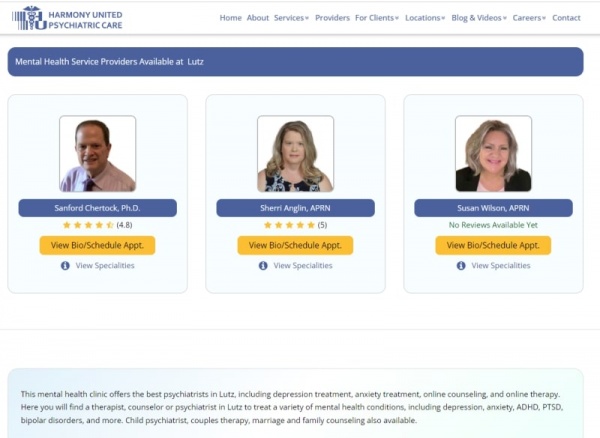The width and height of the screenshot is (600, 438).
Task: Open the Careers dropdown menu
Action: [529, 18]
